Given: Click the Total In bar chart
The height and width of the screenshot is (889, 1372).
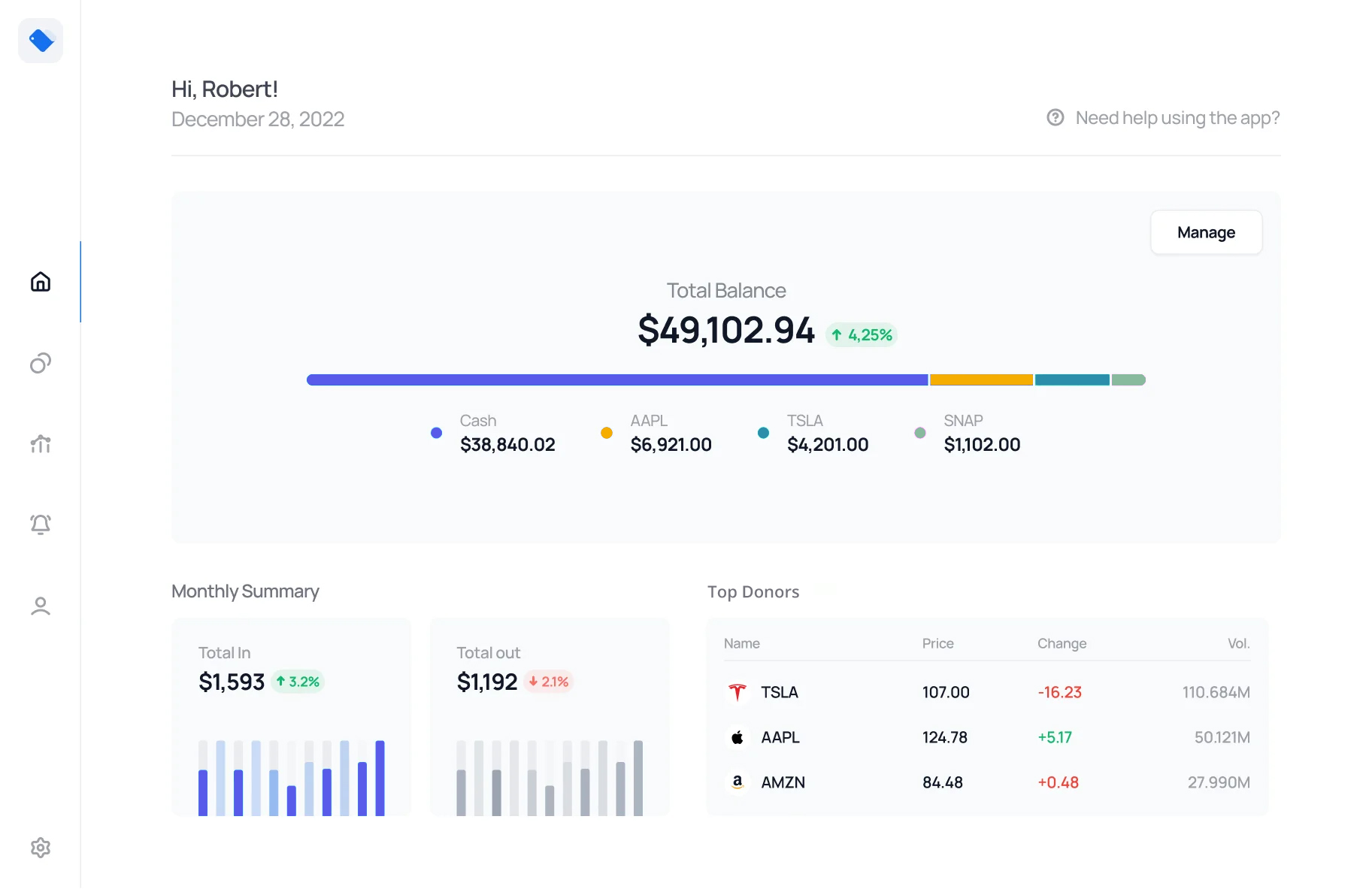Looking at the screenshot, I should coord(292,778).
